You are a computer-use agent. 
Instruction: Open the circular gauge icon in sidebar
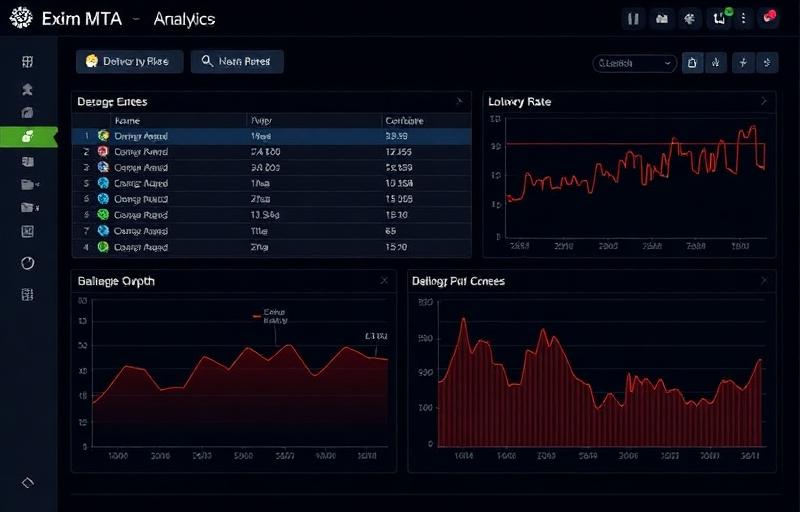[x=28, y=263]
